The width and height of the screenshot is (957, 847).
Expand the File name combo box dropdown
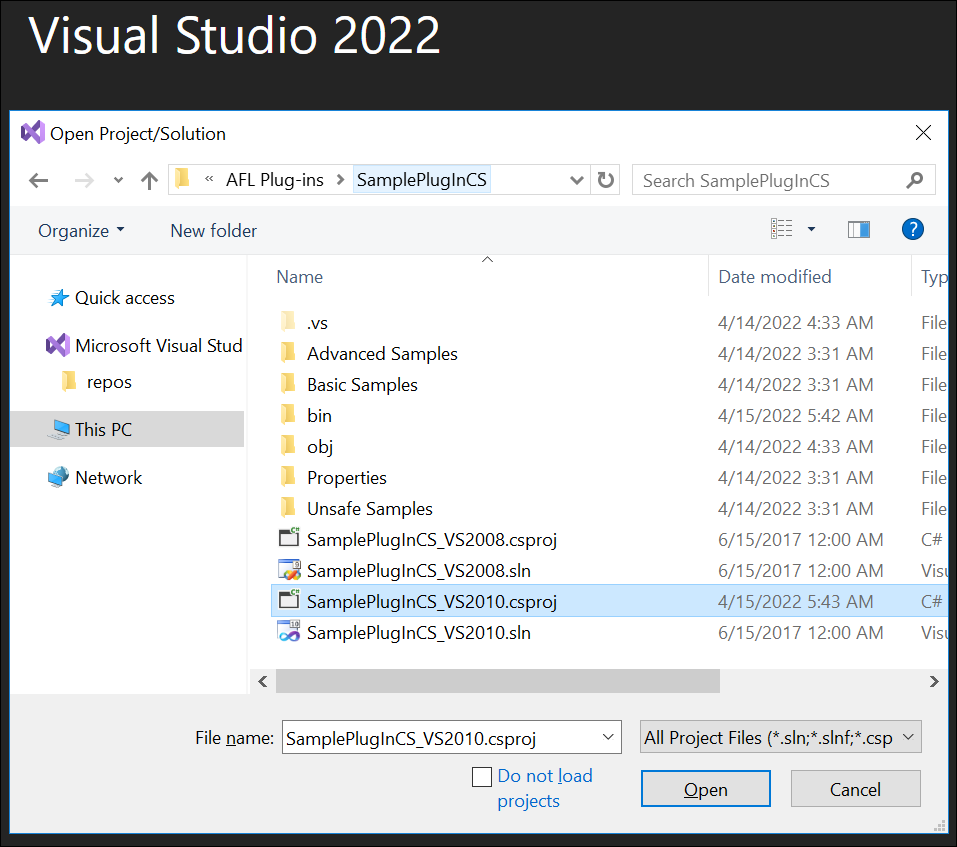608,738
